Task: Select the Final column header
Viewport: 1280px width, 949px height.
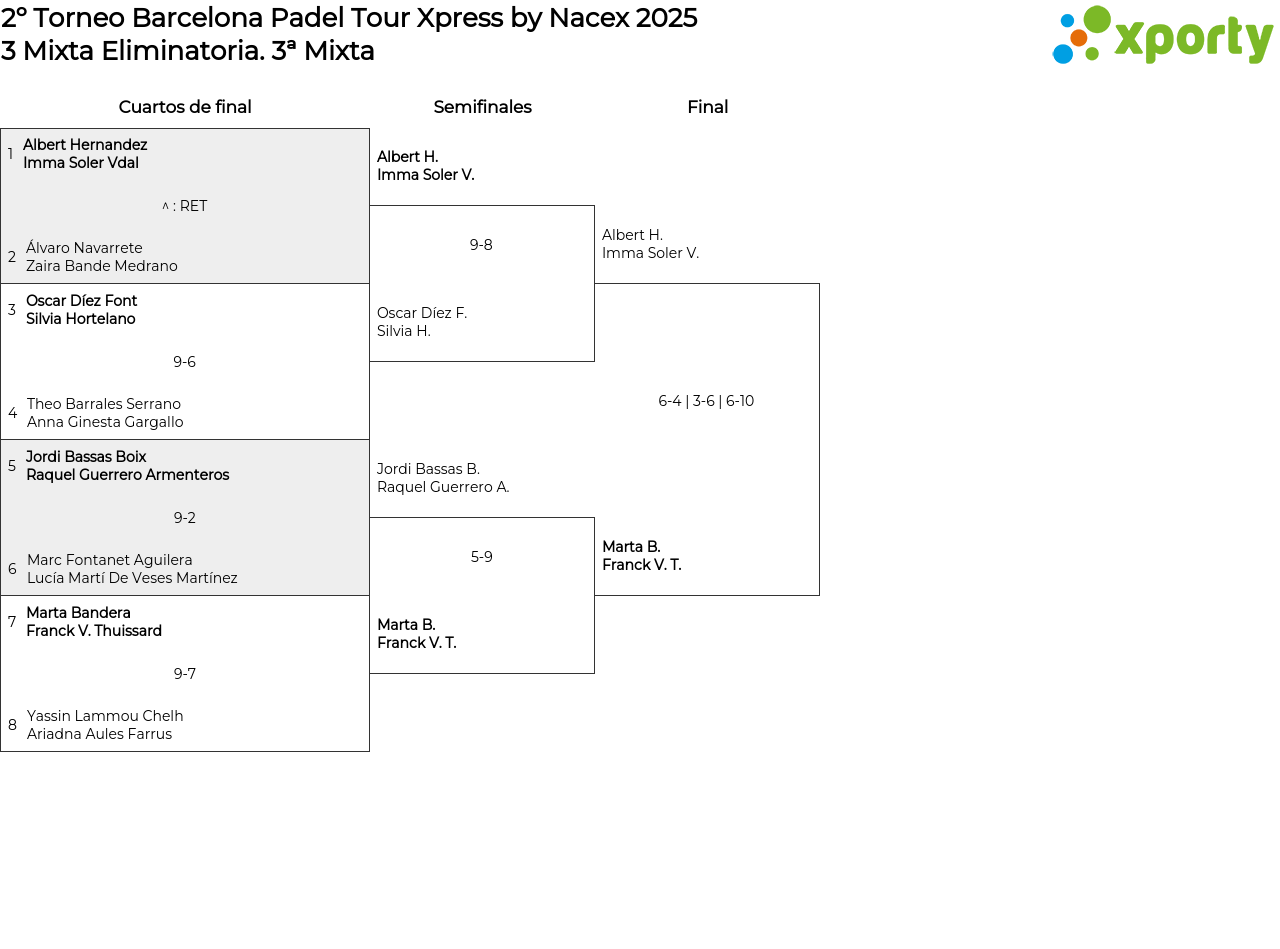Action: [707, 107]
